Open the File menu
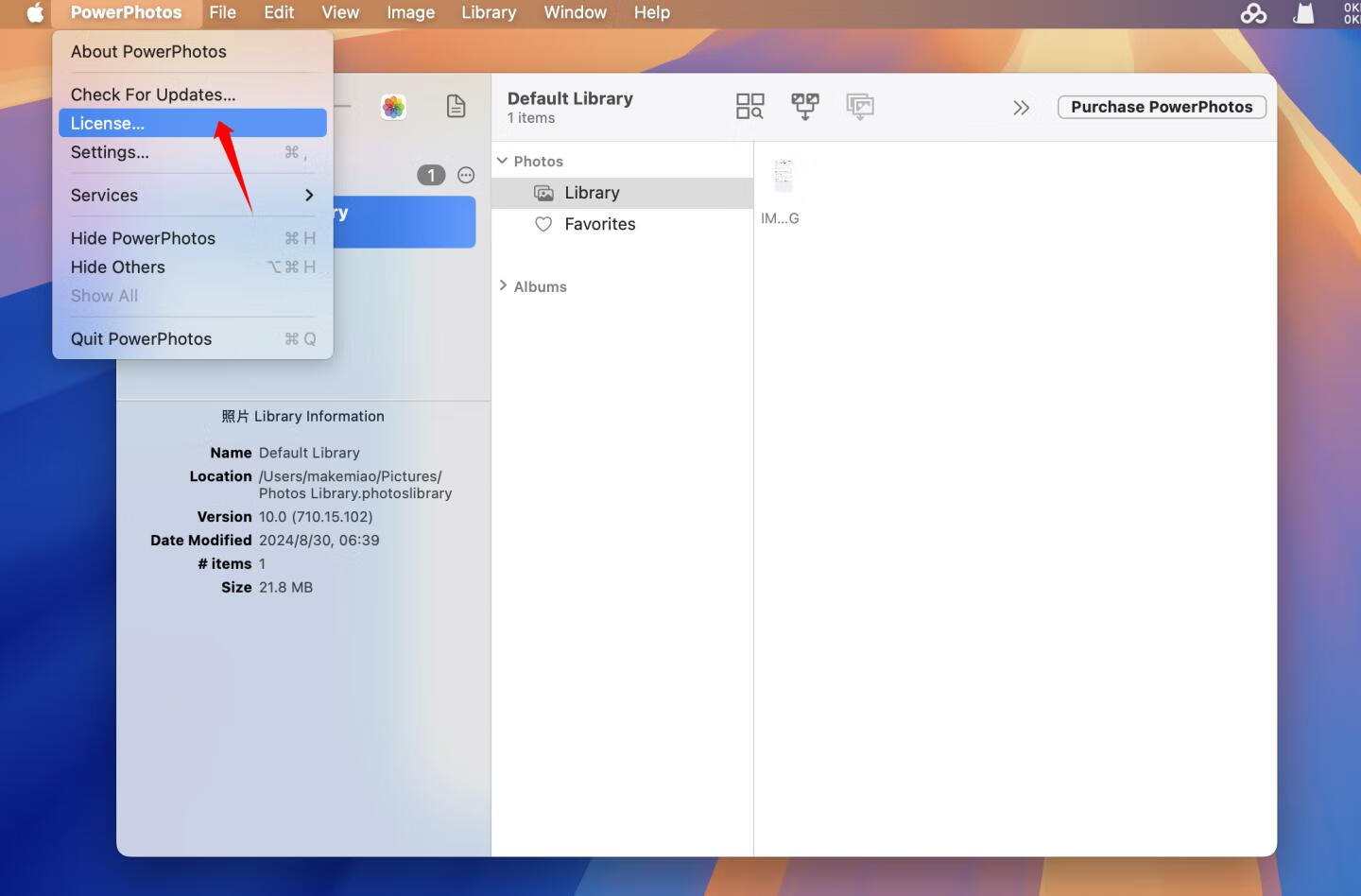The width and height of the screenshot is (1361, 896). (x=222, y=12)
